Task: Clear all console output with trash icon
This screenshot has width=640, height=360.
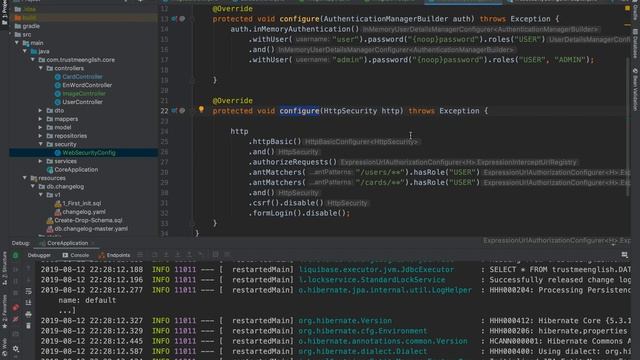Action: point(28,326)
